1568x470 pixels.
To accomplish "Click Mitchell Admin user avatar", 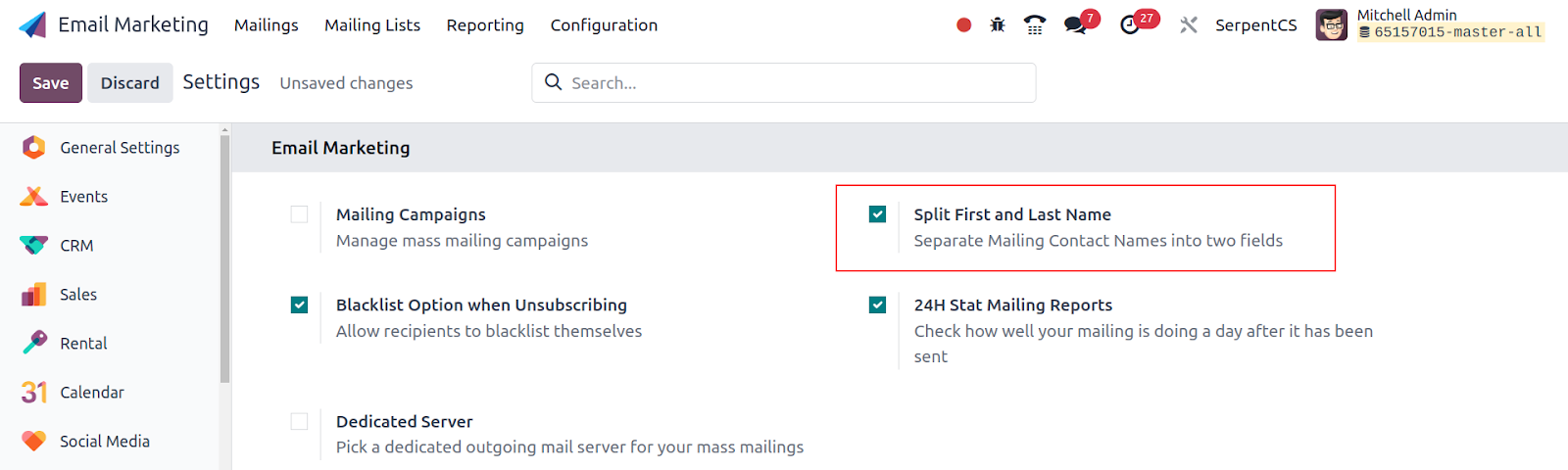I will click(x=1331, y=25).
